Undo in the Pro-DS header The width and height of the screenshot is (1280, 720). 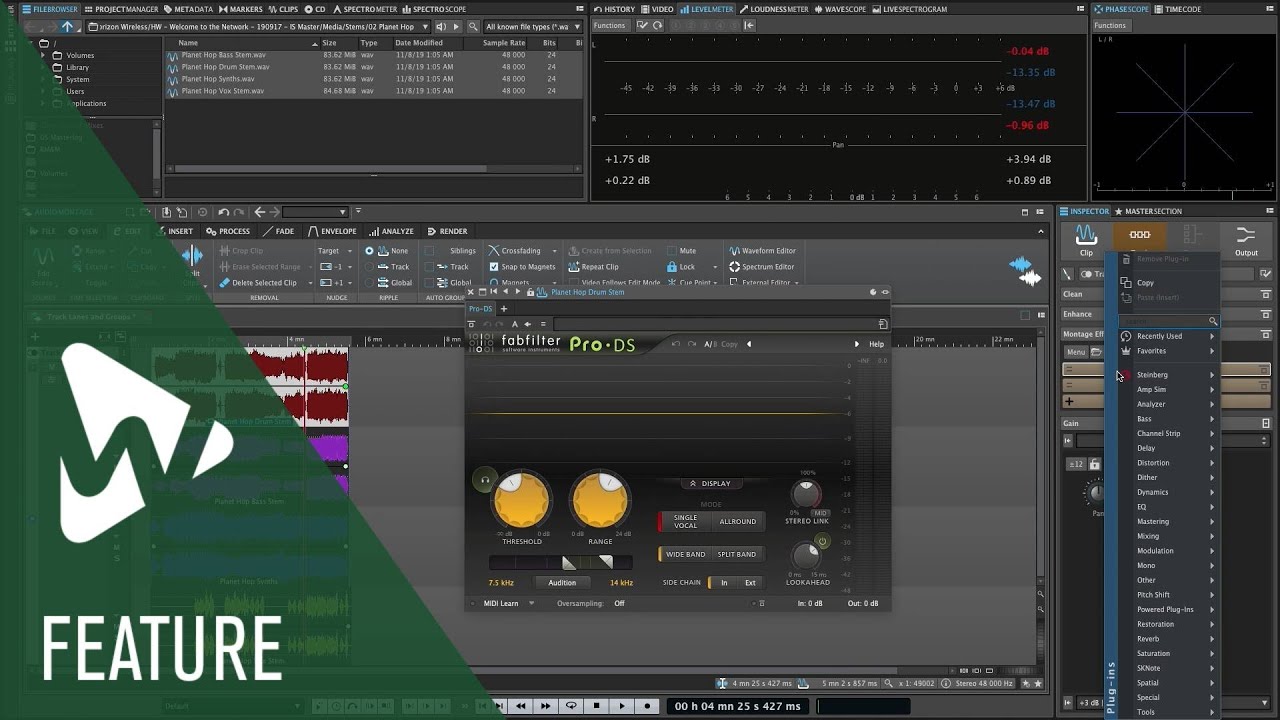(x=676, y=344)
